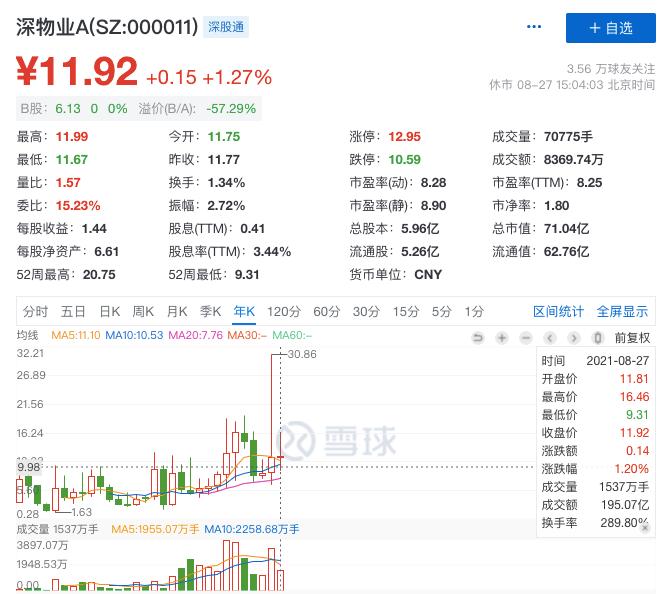Click the chart scroll left arrow icon

pyautogui.click(x=550, y=338)
